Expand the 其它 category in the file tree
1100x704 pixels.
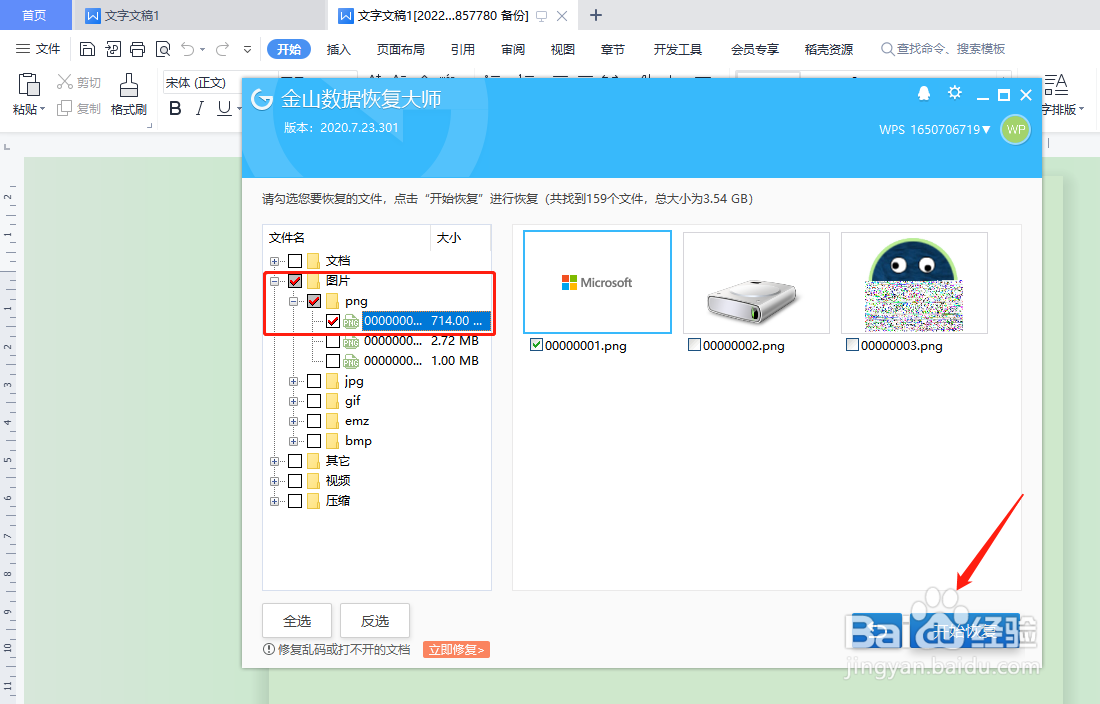pyautogui.click(x=274, y=460)
